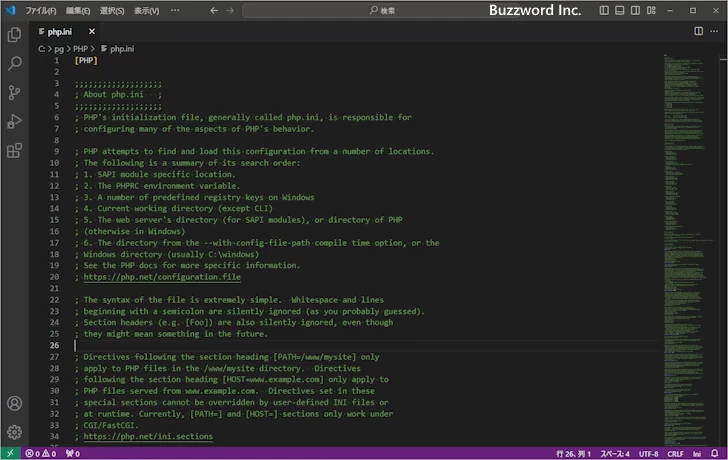Screen dimensions: 728x460
Task: Open the ファイル(F) menu
Action: click(x=41, y=11)
